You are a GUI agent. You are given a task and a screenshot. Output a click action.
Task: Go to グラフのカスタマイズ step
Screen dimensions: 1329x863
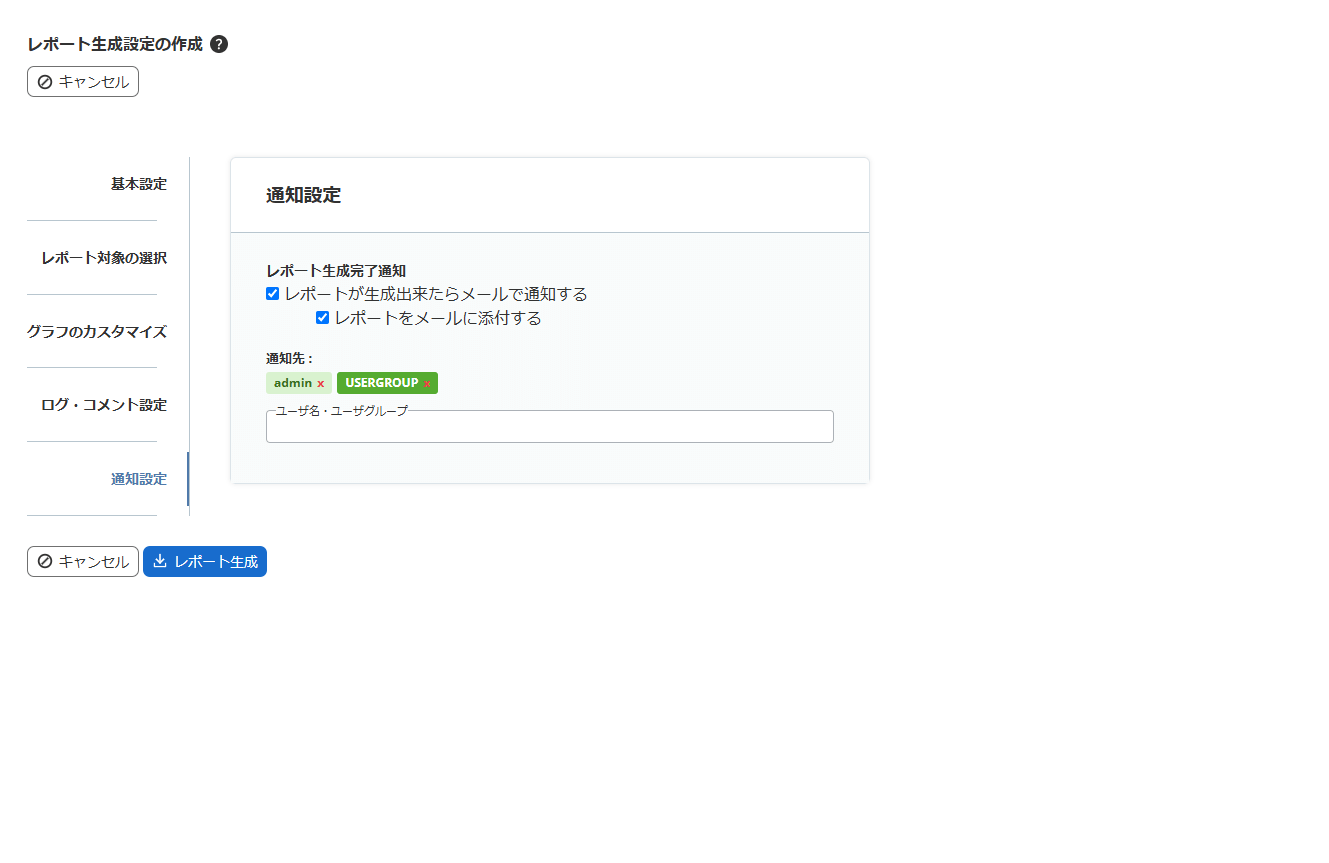[x=97, y=332]
